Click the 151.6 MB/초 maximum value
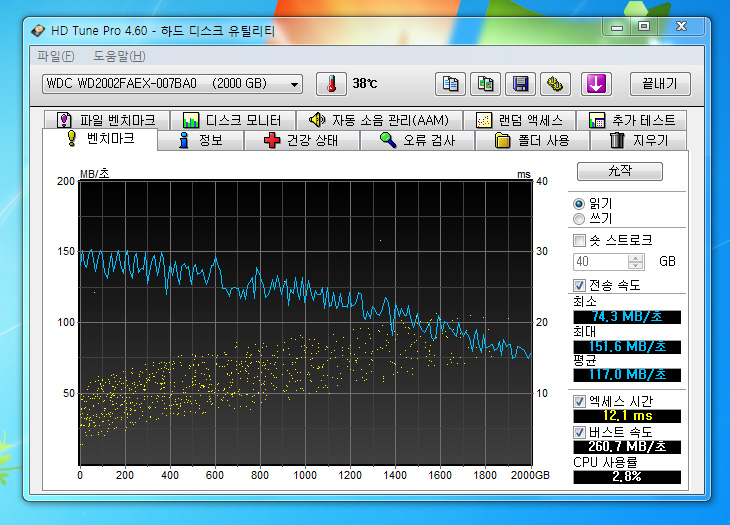Viewport: 730px width, 525px height. click(627, 347)
